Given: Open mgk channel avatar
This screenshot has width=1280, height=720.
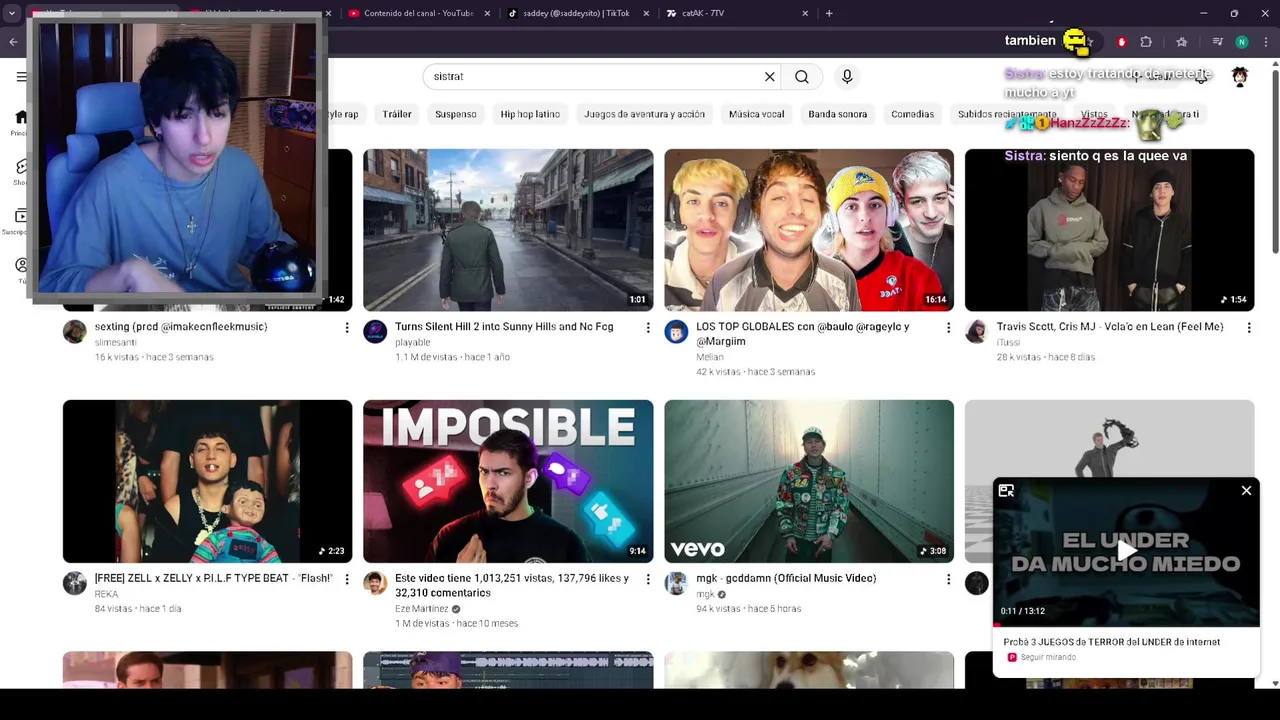Looking at the screenshot, I should click(x=676, y=583).
